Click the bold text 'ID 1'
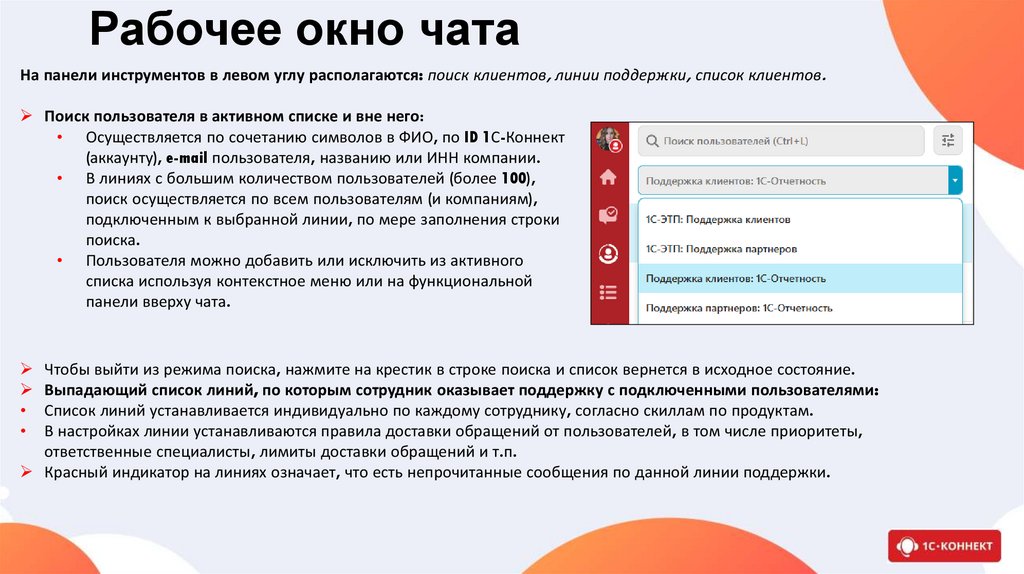 click(x=477, y=138)
